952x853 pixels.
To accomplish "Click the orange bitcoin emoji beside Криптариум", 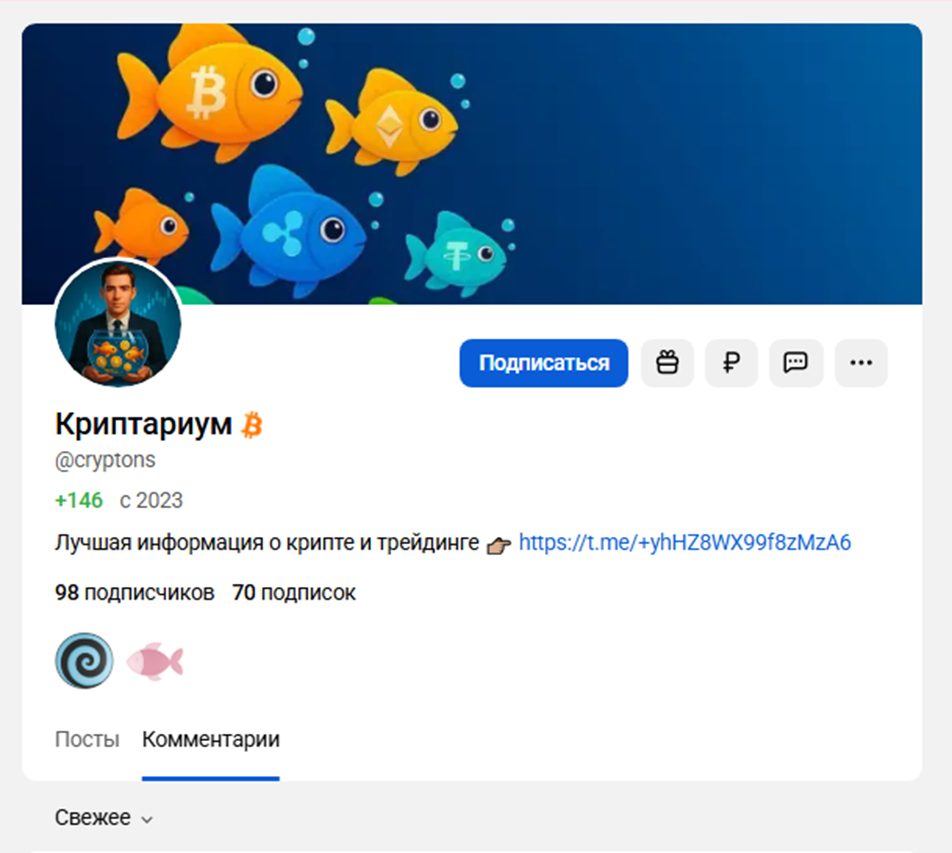I will click(x=252, y=425).
